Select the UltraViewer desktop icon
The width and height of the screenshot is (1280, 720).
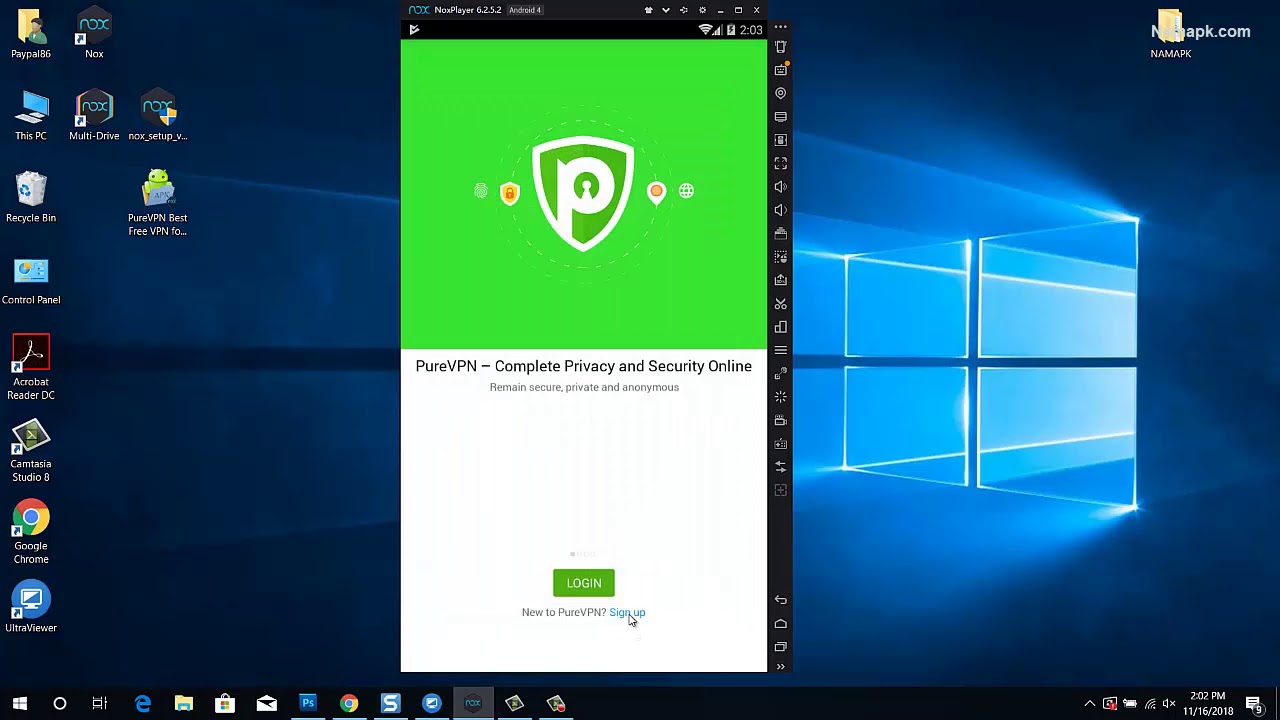click(x=31, y=608)
